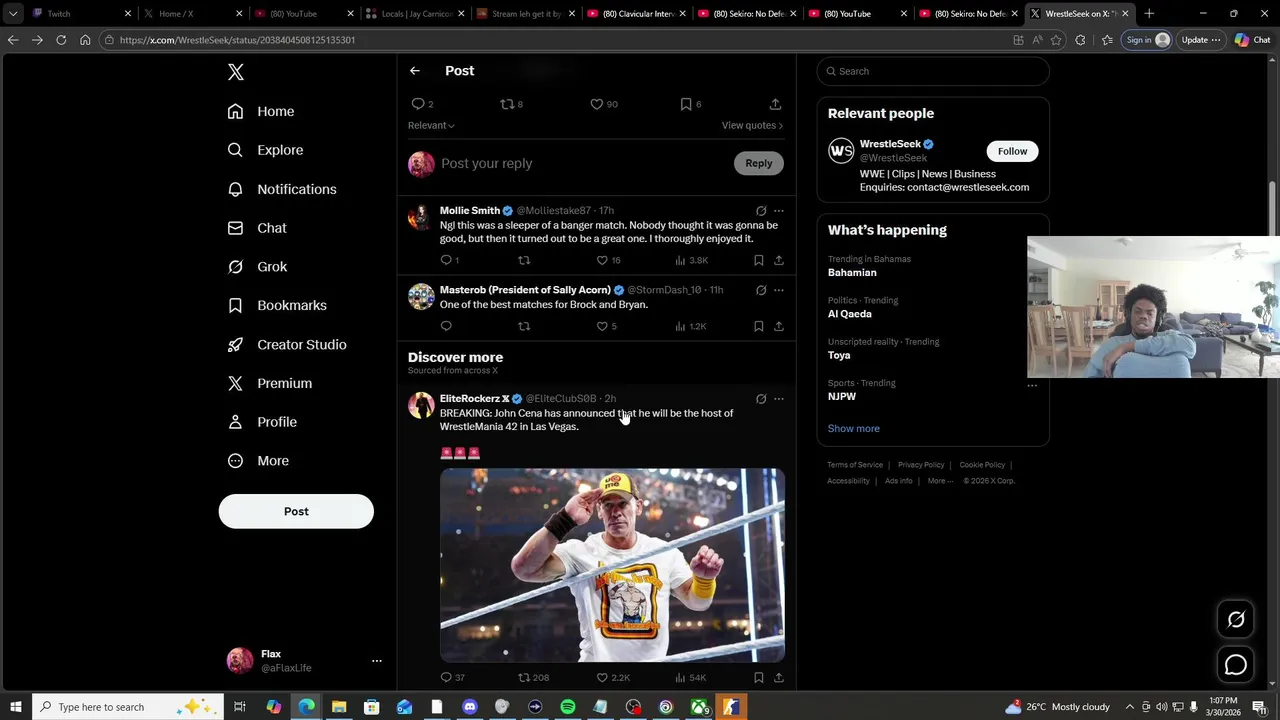The width and height of the screenshot is (1280, 720).
Task: Follow WrestleSeek
Action: point(1012,151)
